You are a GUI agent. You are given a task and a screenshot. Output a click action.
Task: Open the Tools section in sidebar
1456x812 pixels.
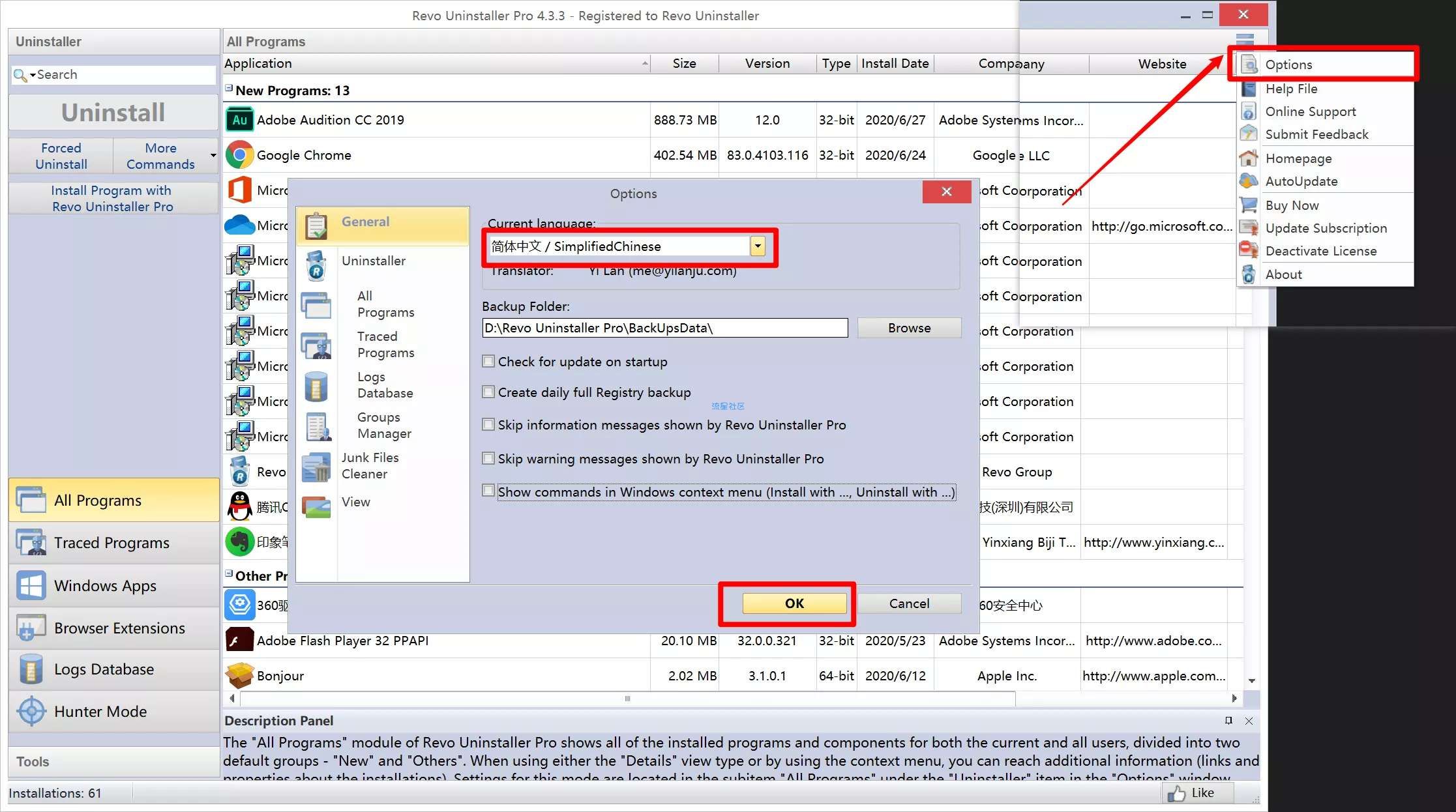coord(113,761)
